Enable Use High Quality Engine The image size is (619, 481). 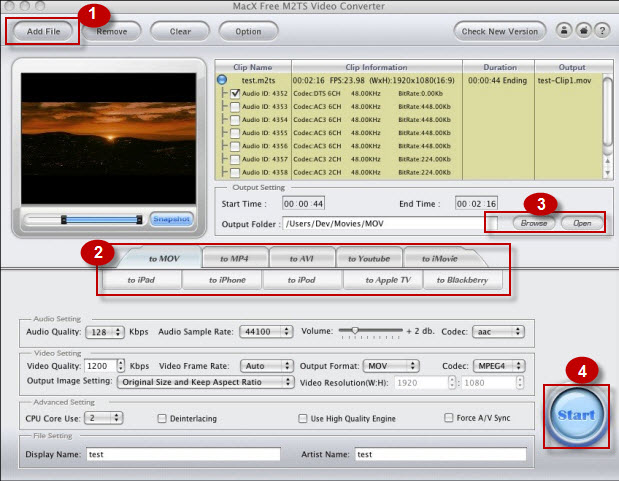pyautogui.click(x=302, y=418)
